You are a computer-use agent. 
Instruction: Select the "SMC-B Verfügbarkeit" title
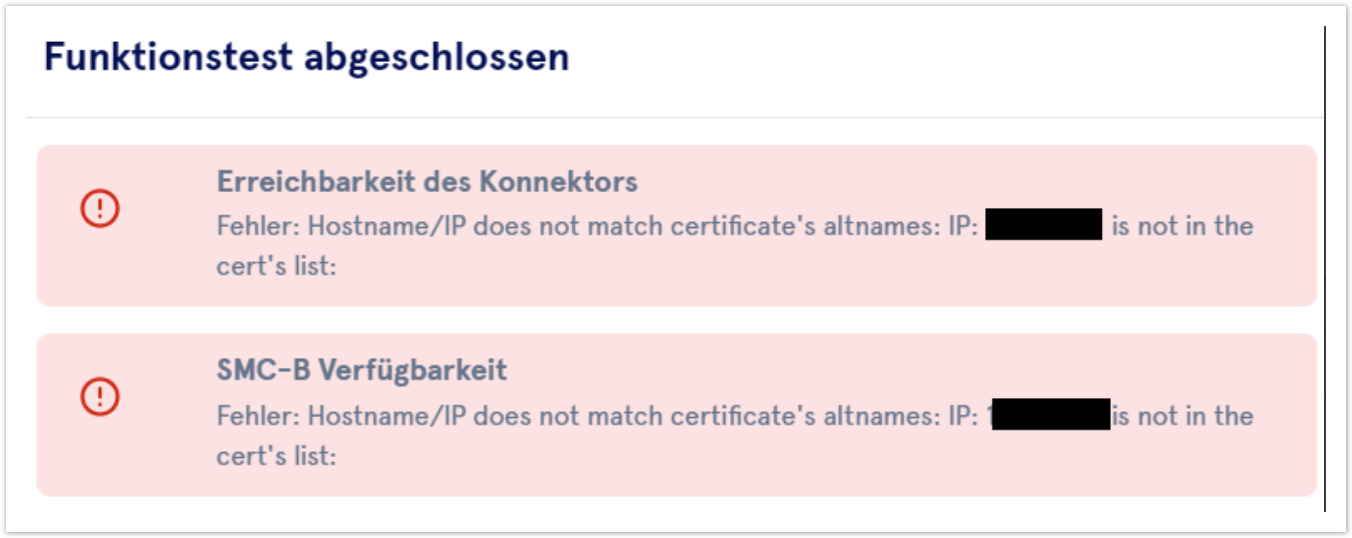361,370
